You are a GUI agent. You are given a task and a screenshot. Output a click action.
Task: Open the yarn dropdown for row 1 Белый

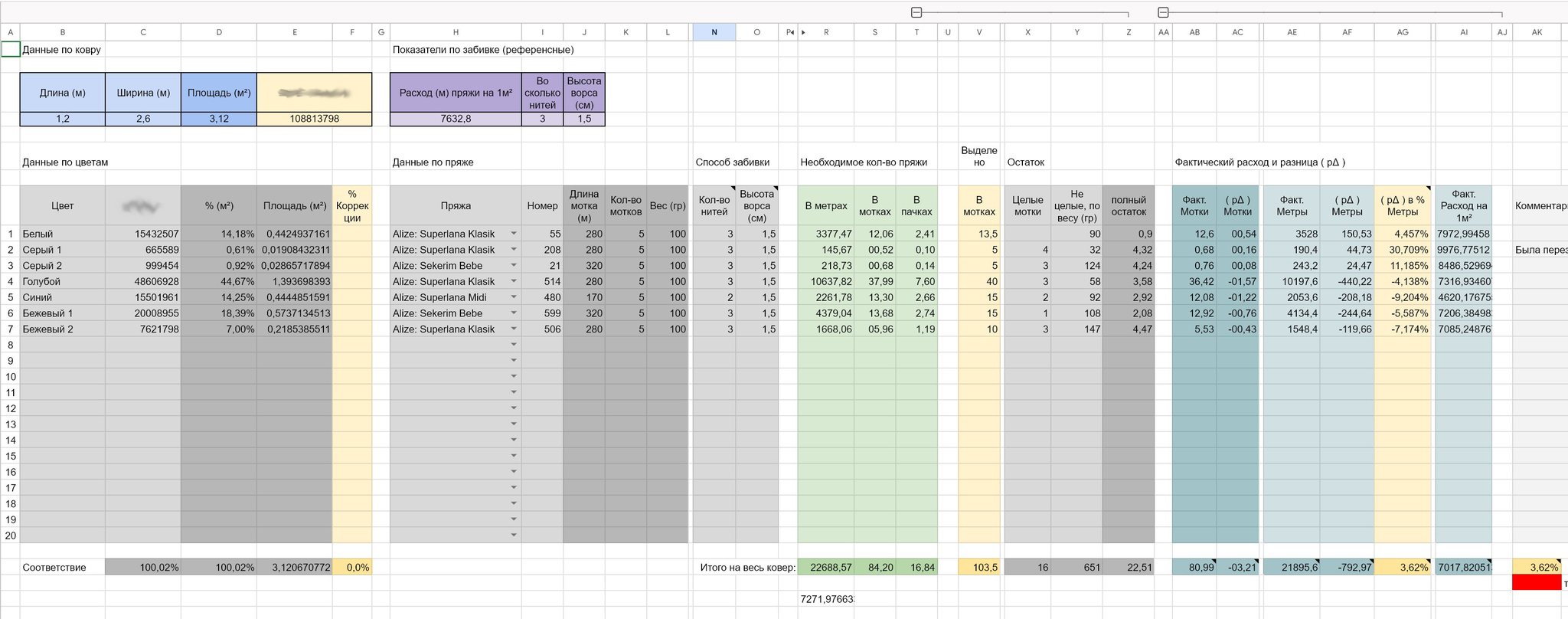point(514,234)
